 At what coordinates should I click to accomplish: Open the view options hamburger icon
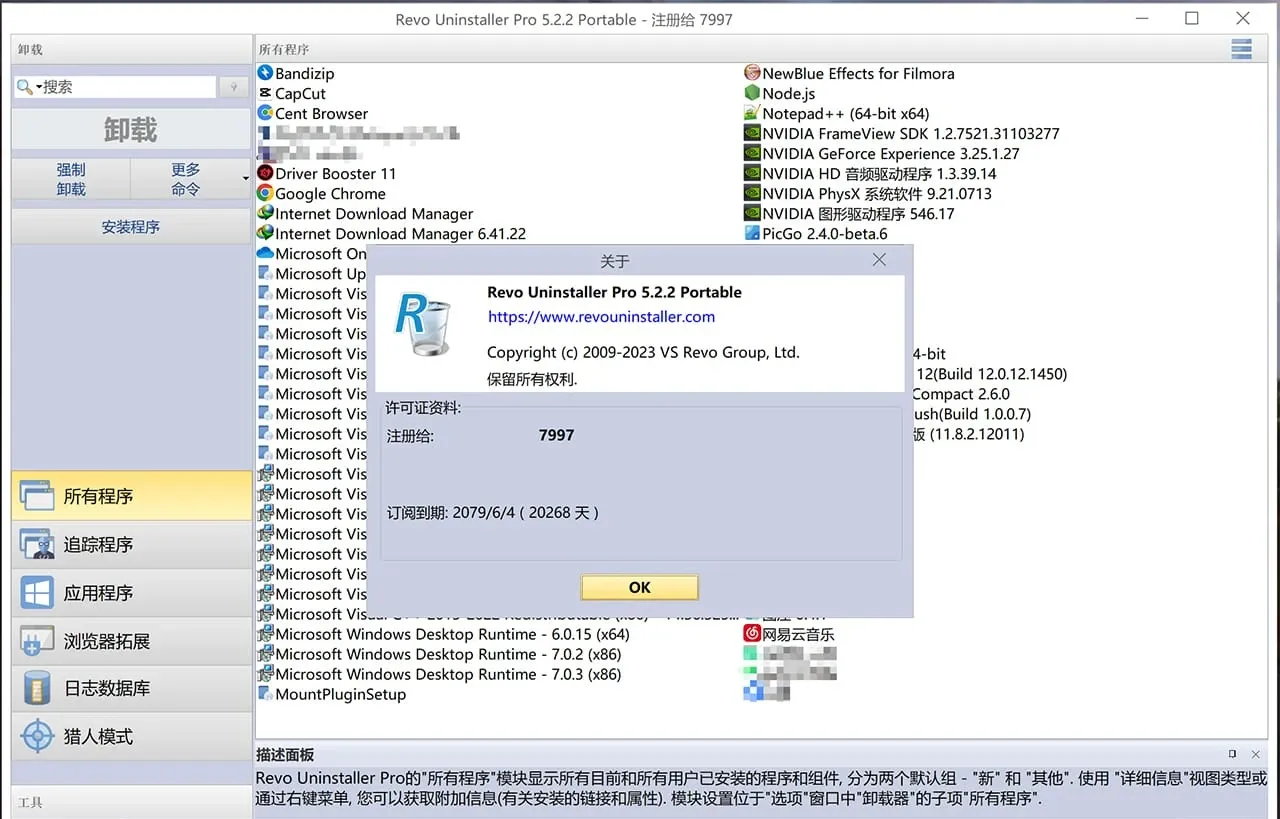[x=1242, y=49]
